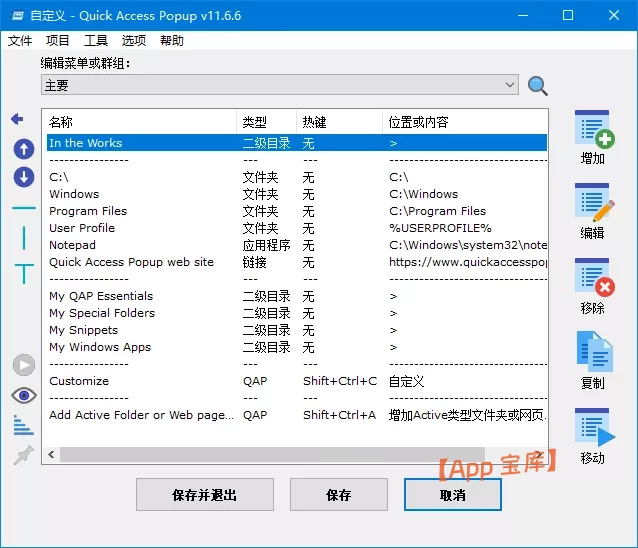Click scrollbar left arrow in list

(51, 454)
